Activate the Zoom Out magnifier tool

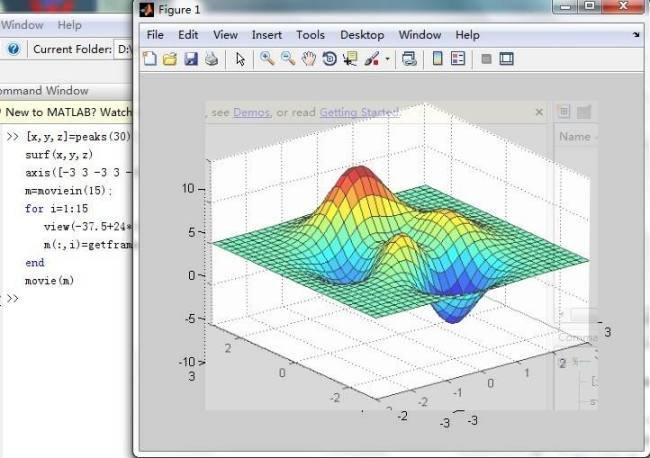(x=288, y=58)
